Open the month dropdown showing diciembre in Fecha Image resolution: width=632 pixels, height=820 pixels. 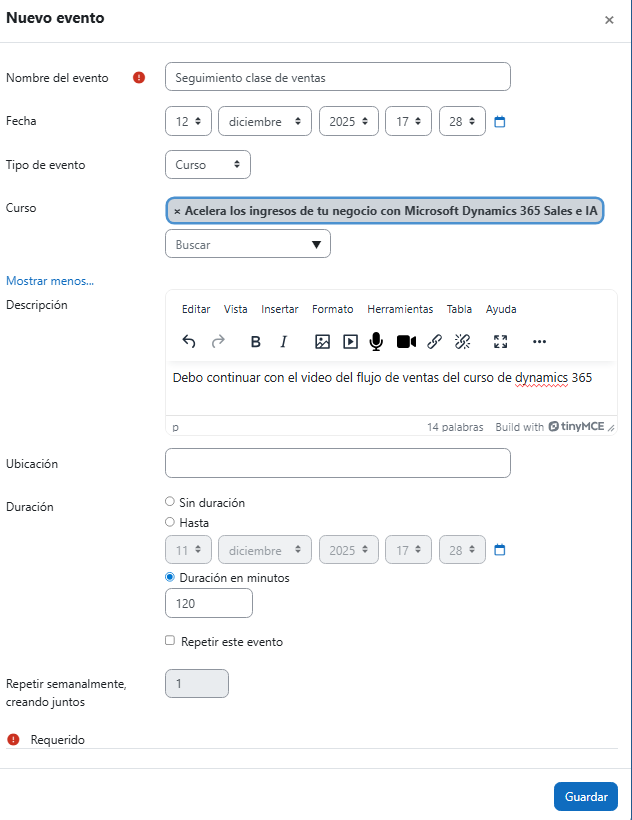pos(265,121)
